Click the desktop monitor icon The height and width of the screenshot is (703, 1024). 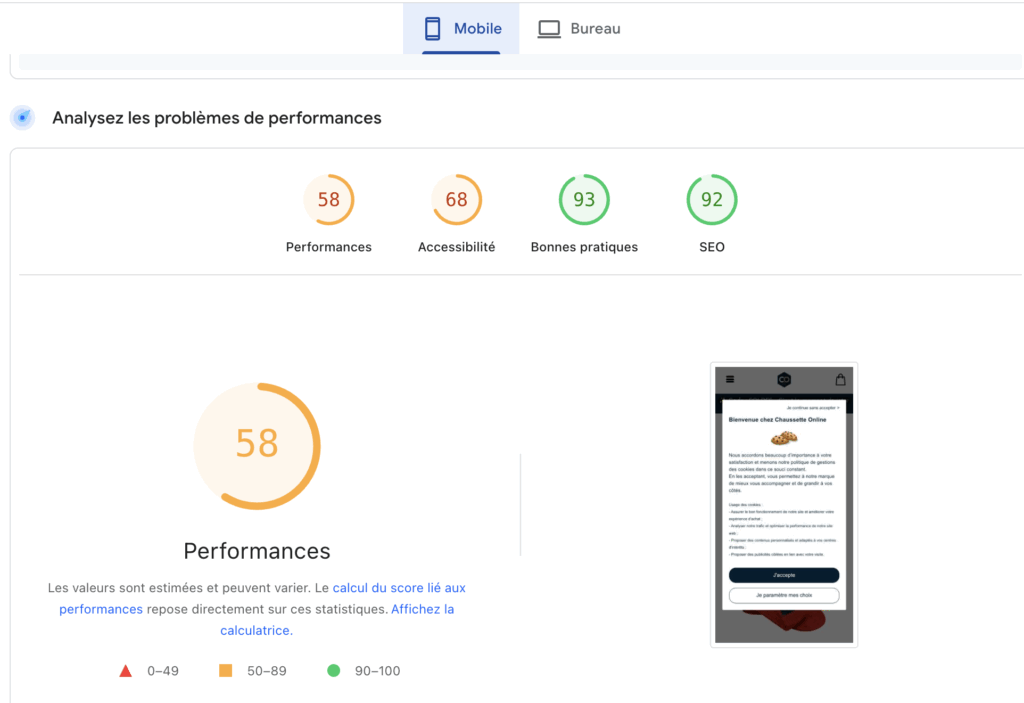pos(549,29)
